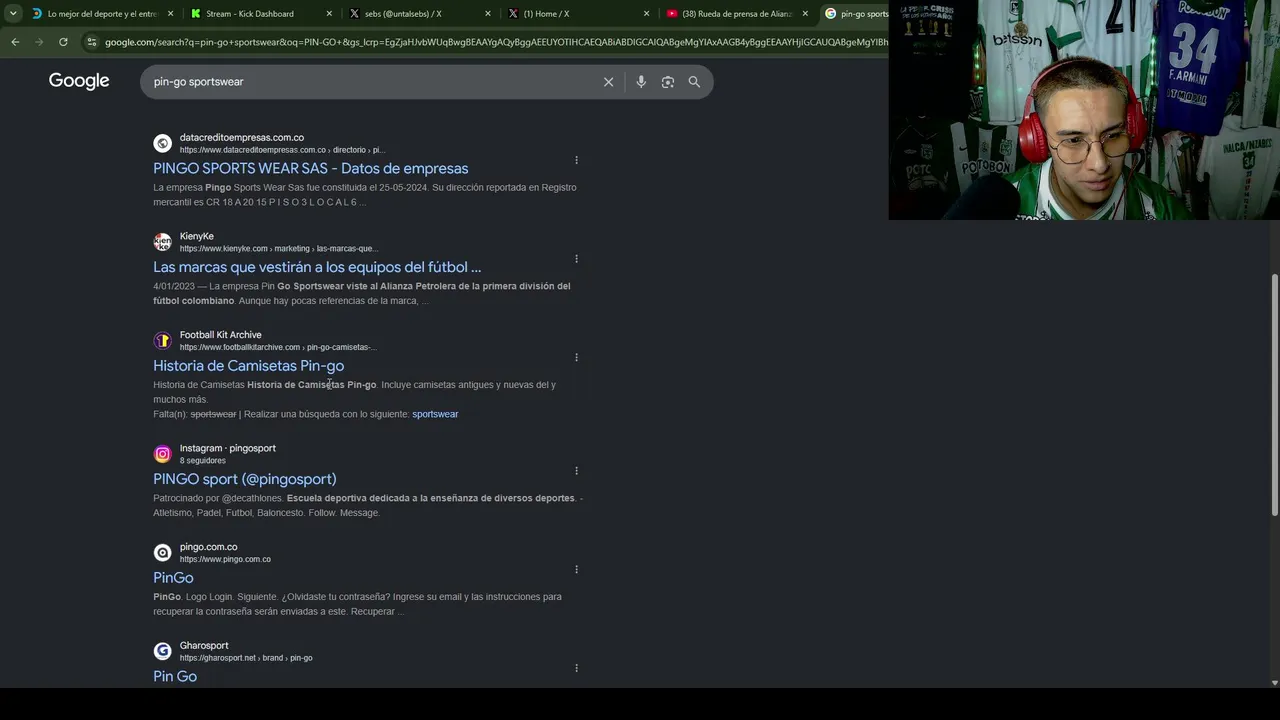Open more options for pingo.com.co result
This screenshot has height=720, width=1280.
click(576, 570)
